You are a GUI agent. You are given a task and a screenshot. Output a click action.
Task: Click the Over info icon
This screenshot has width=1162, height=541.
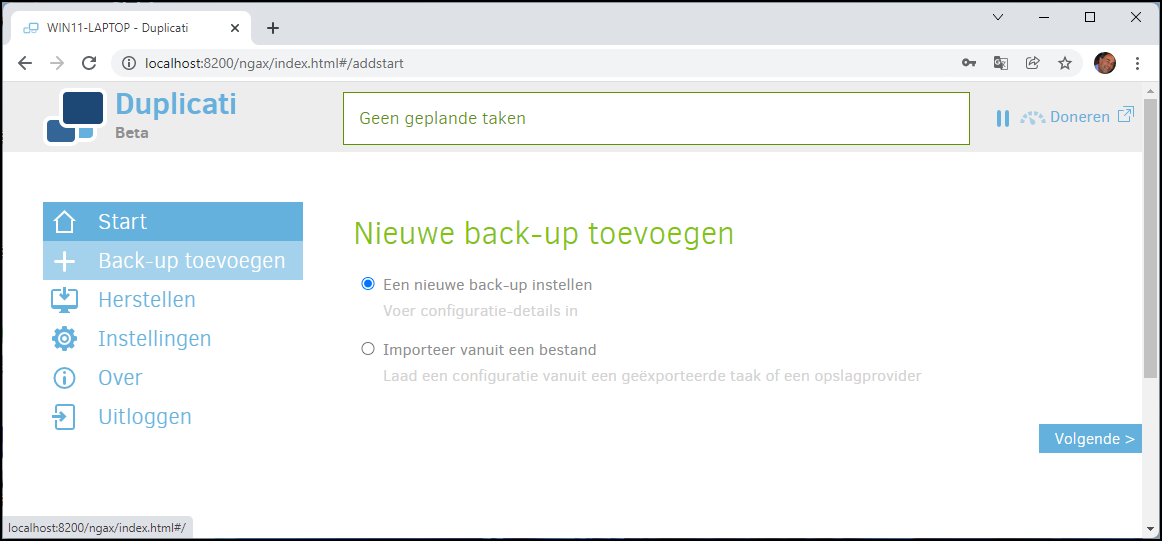coord(64,378)
